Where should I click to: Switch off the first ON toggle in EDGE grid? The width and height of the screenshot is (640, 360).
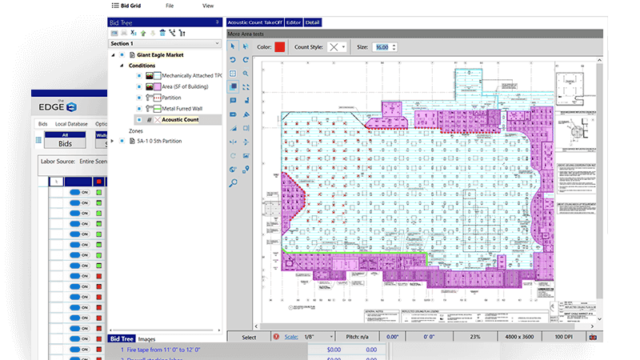79,192
